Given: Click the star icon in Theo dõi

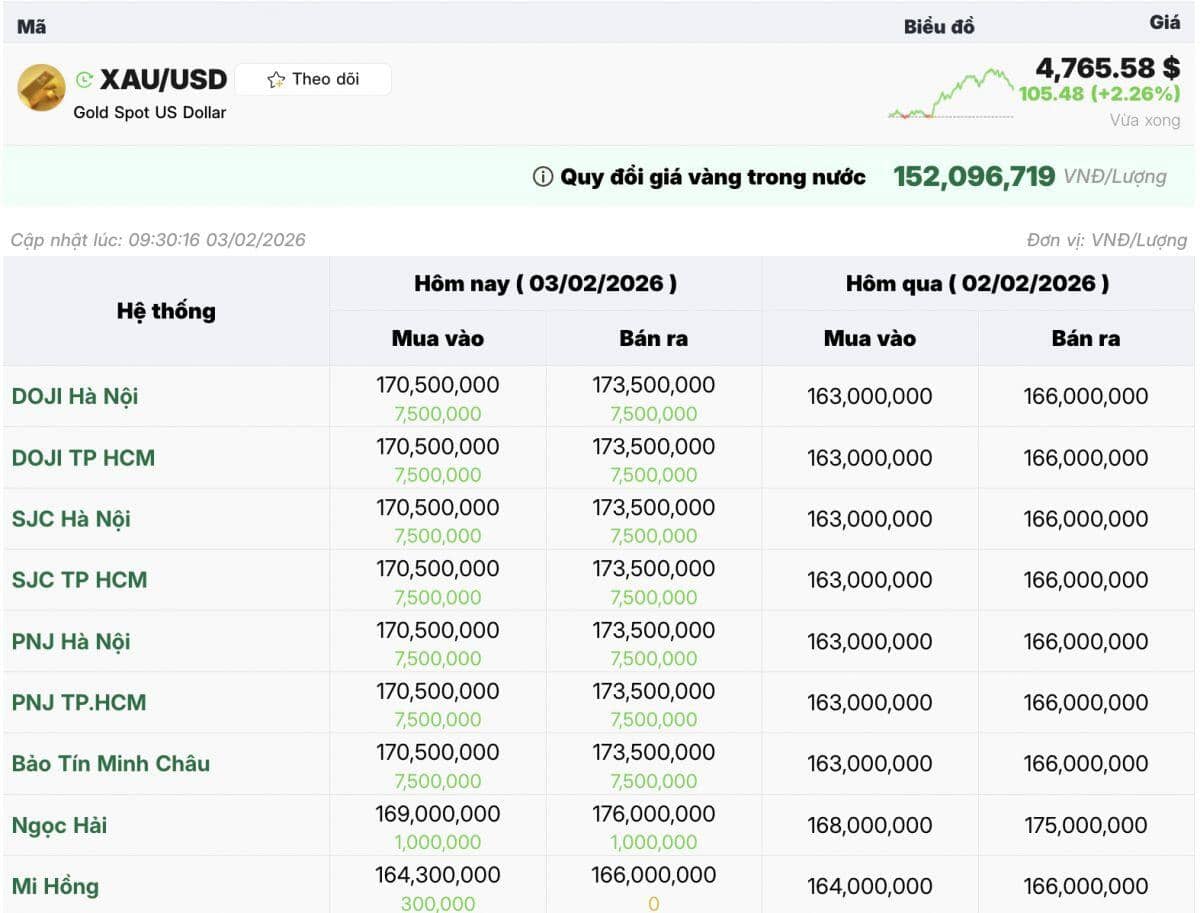Looking at the screenshot, I should pyautogui.click(x=276, y=80).
